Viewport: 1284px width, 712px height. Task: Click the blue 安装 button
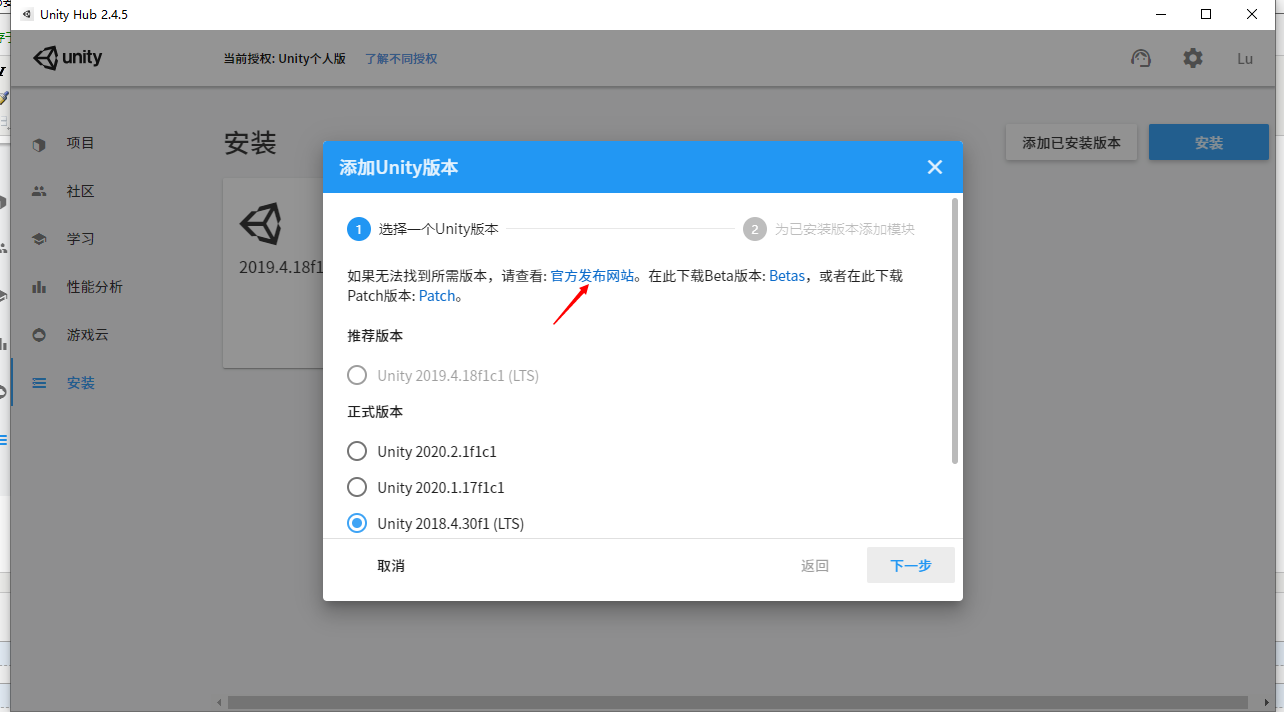click(1209, 143)
